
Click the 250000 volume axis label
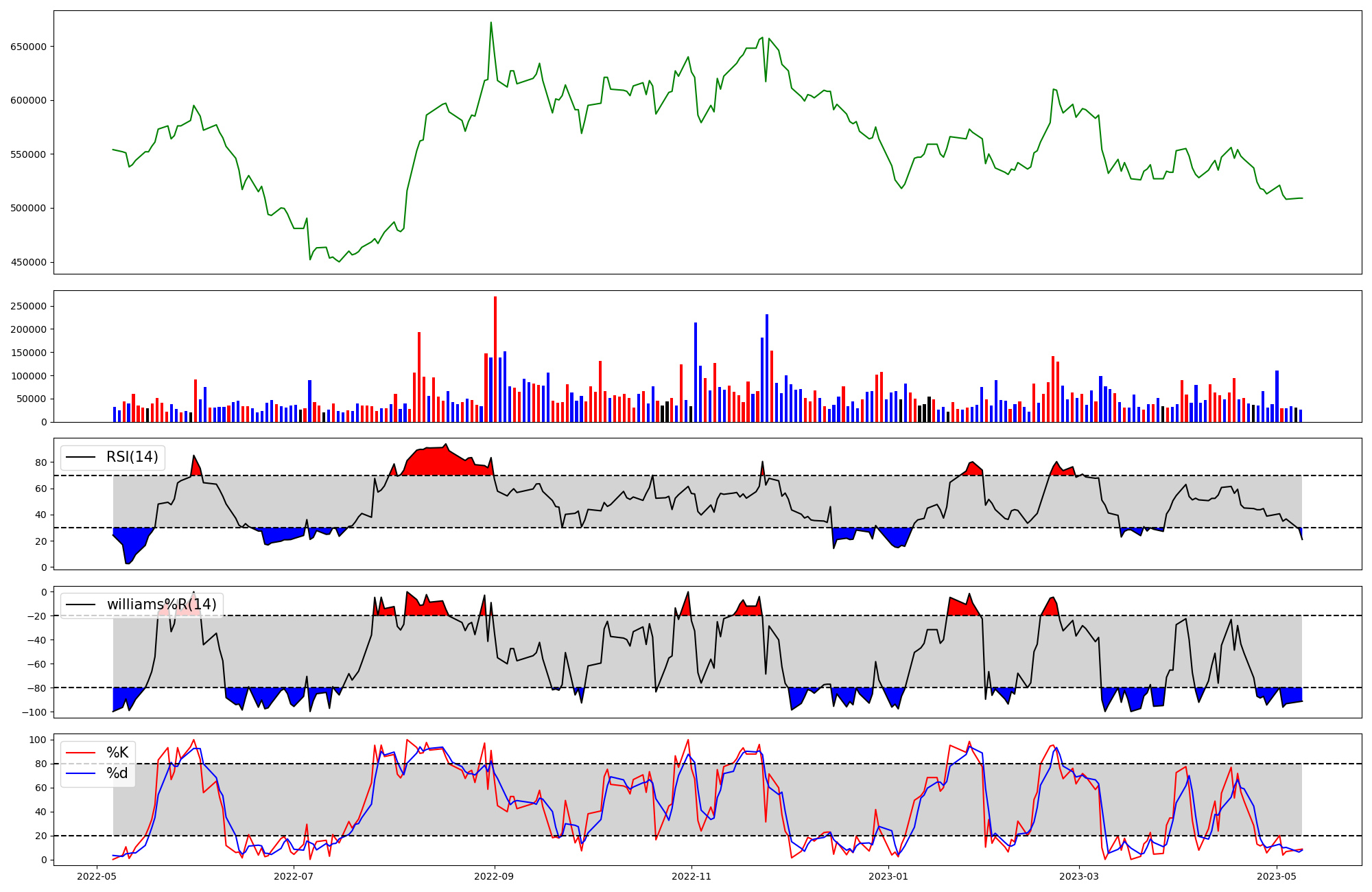(28, 306)
